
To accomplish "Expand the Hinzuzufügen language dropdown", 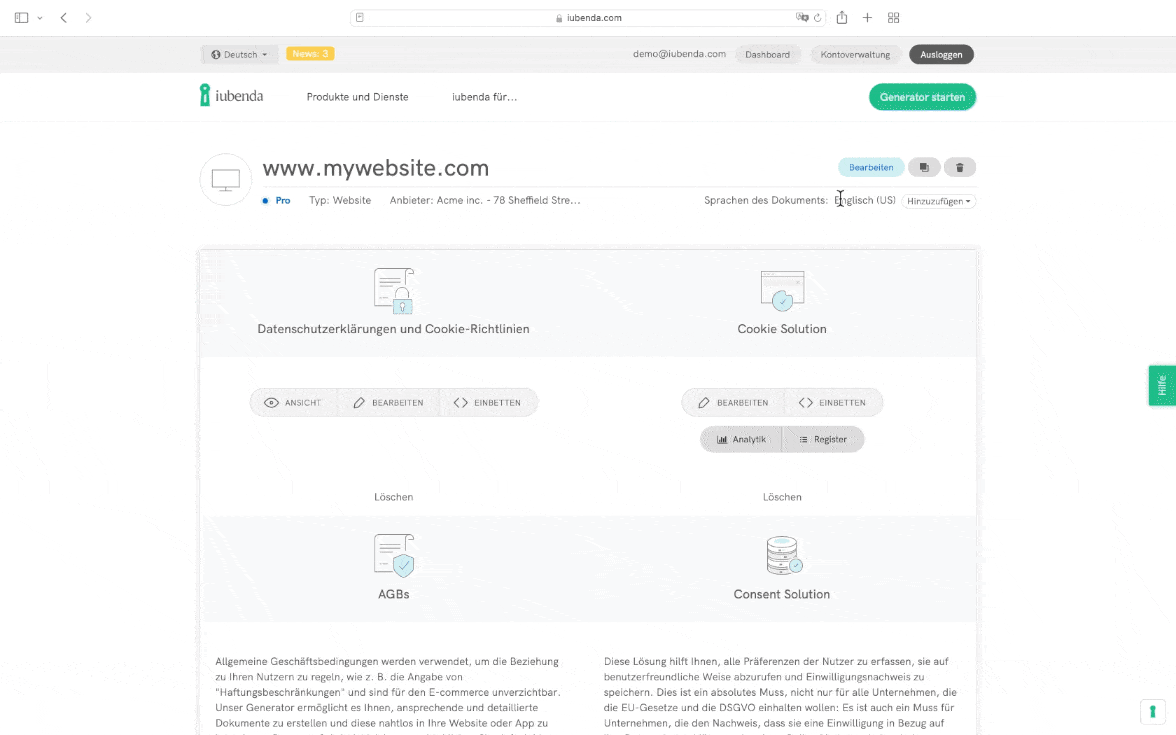I will pos(938,201).
